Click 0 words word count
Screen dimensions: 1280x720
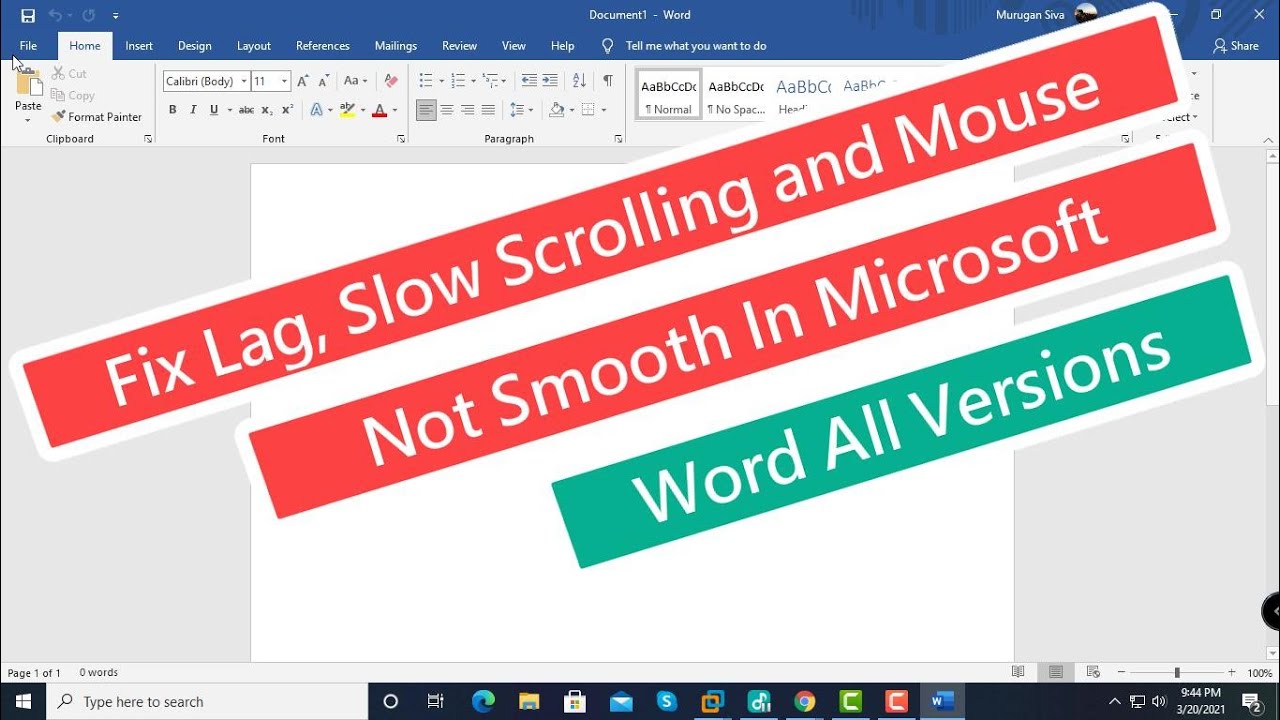[x=99, y=673]
